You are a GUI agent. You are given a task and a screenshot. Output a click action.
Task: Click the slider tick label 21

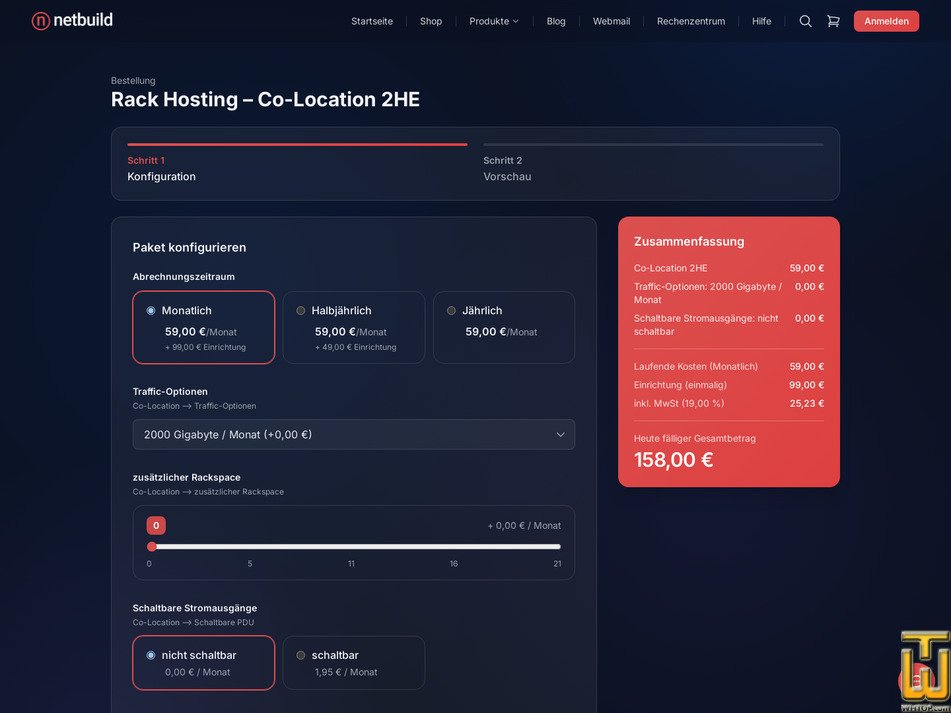tap(557, 564)
